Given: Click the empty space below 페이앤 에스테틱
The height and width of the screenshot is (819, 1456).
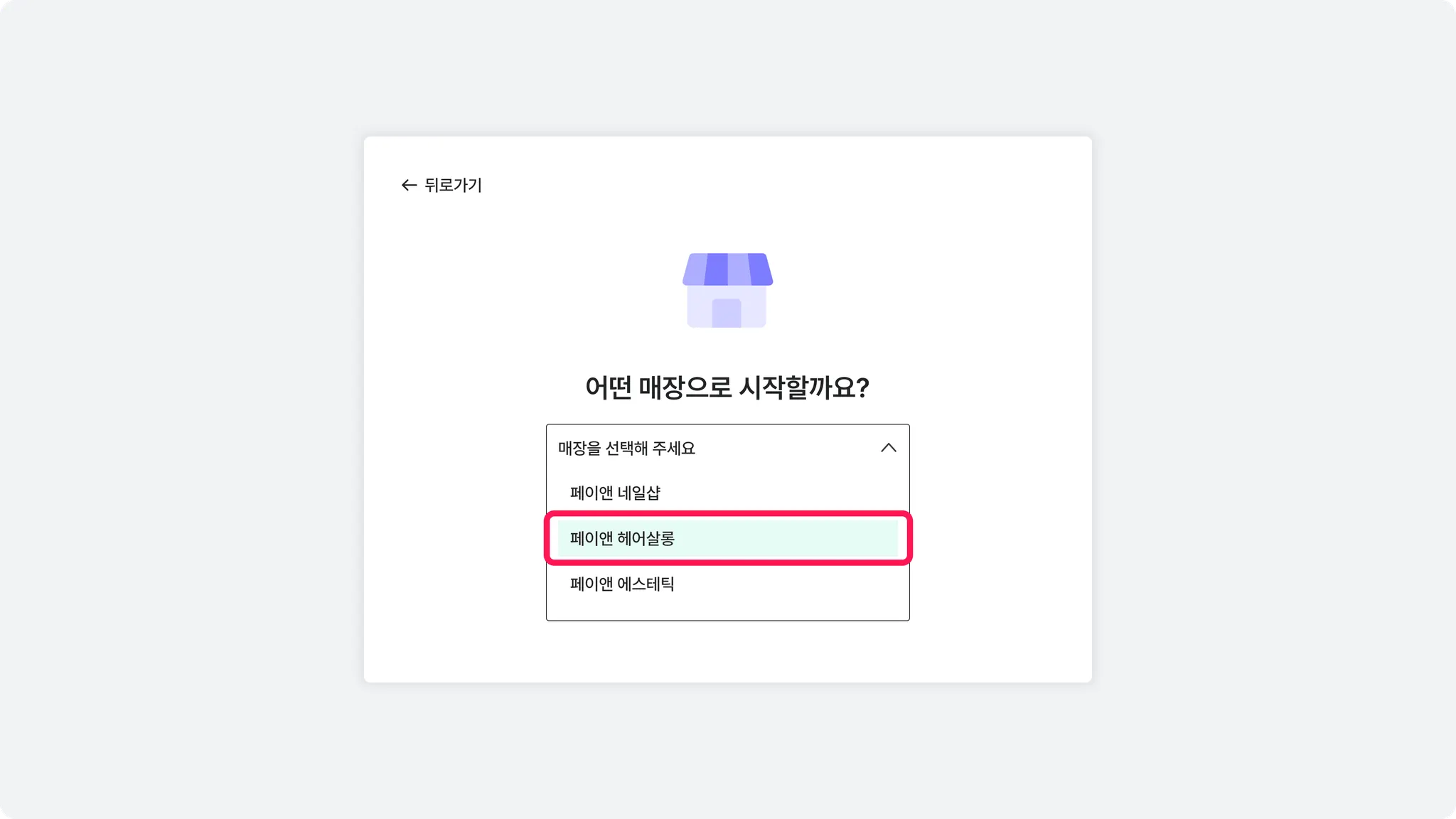Looking at the screenshot, I should tap(727, 610).
